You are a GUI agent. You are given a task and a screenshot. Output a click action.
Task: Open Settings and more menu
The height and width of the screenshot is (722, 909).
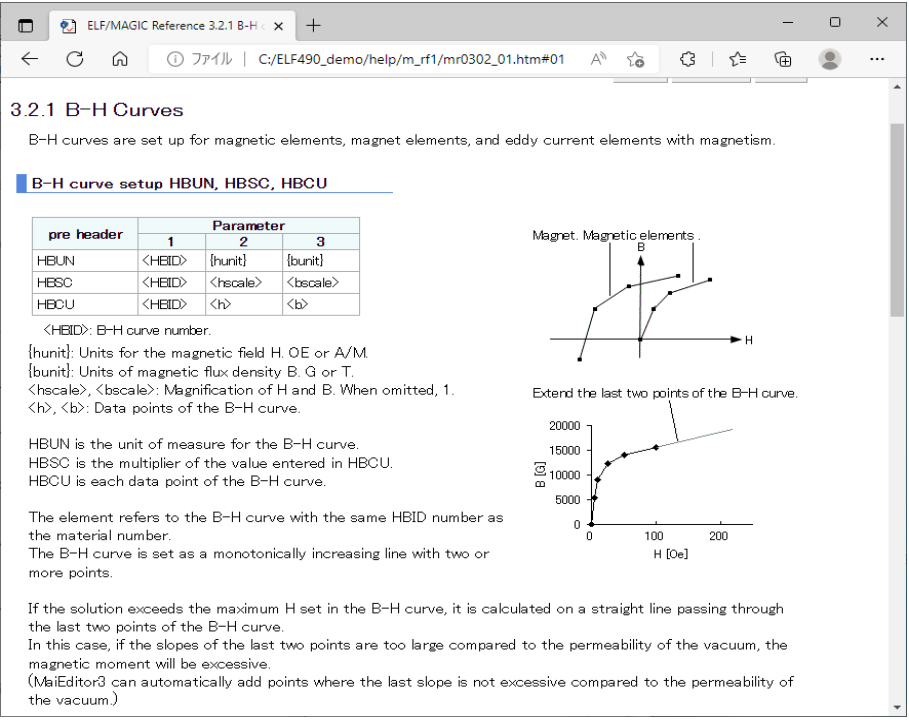pyautogui.click(x=877, y=59)
